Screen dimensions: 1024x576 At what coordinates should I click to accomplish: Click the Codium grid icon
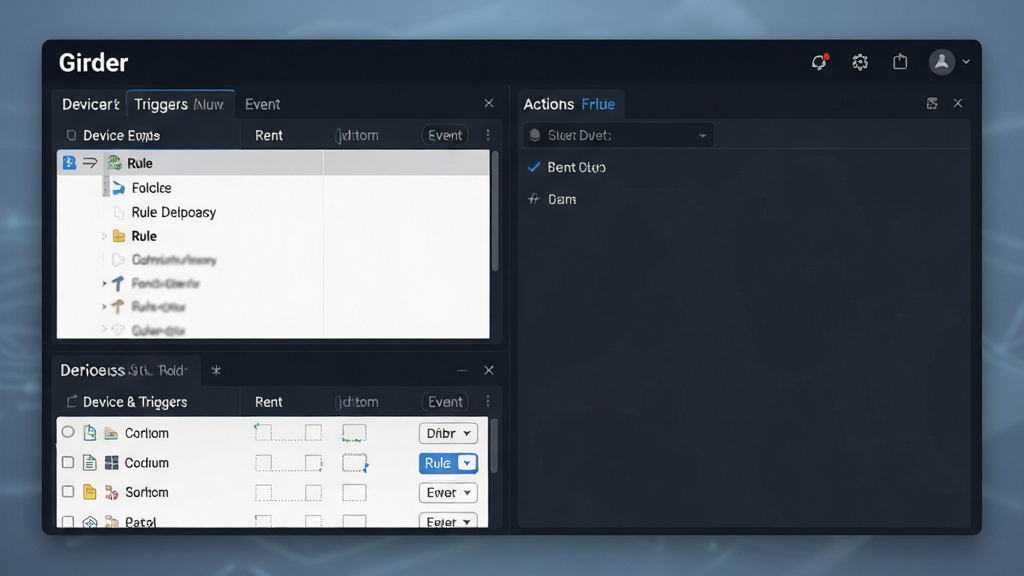coord(112,463)
